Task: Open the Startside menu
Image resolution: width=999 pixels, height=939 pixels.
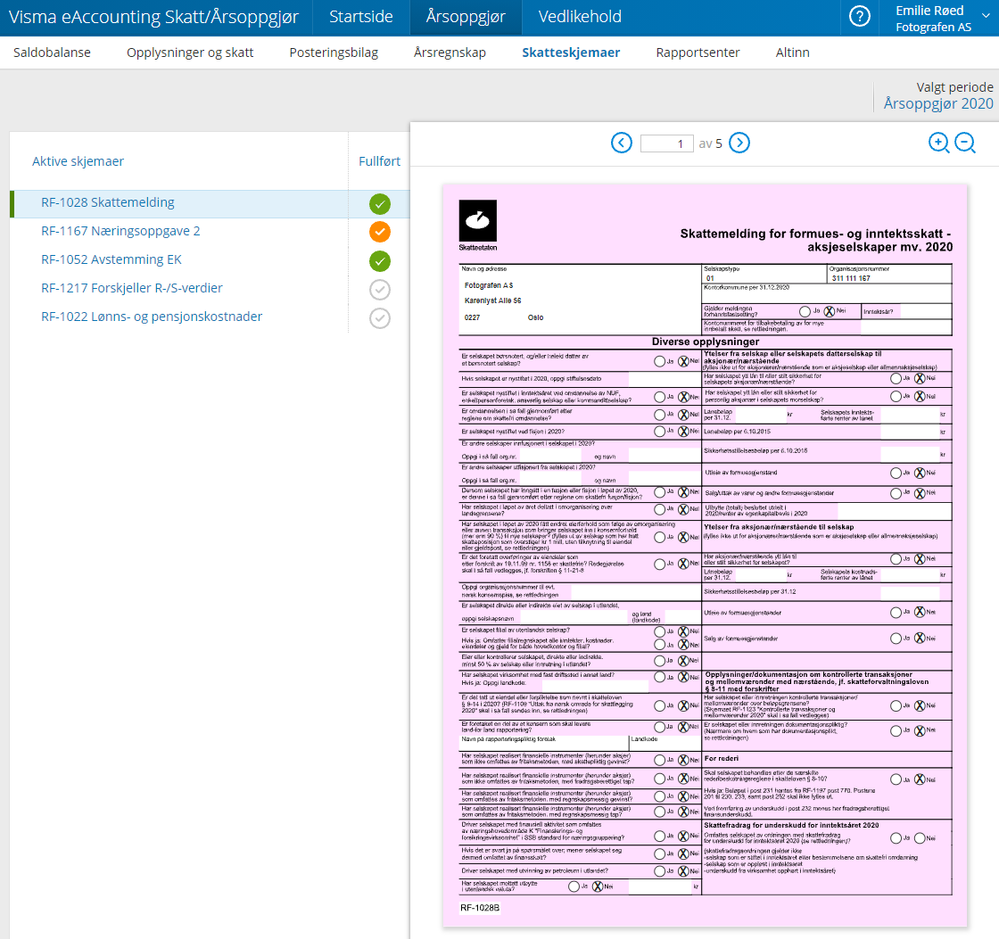Action: click(x=361, y=17)
